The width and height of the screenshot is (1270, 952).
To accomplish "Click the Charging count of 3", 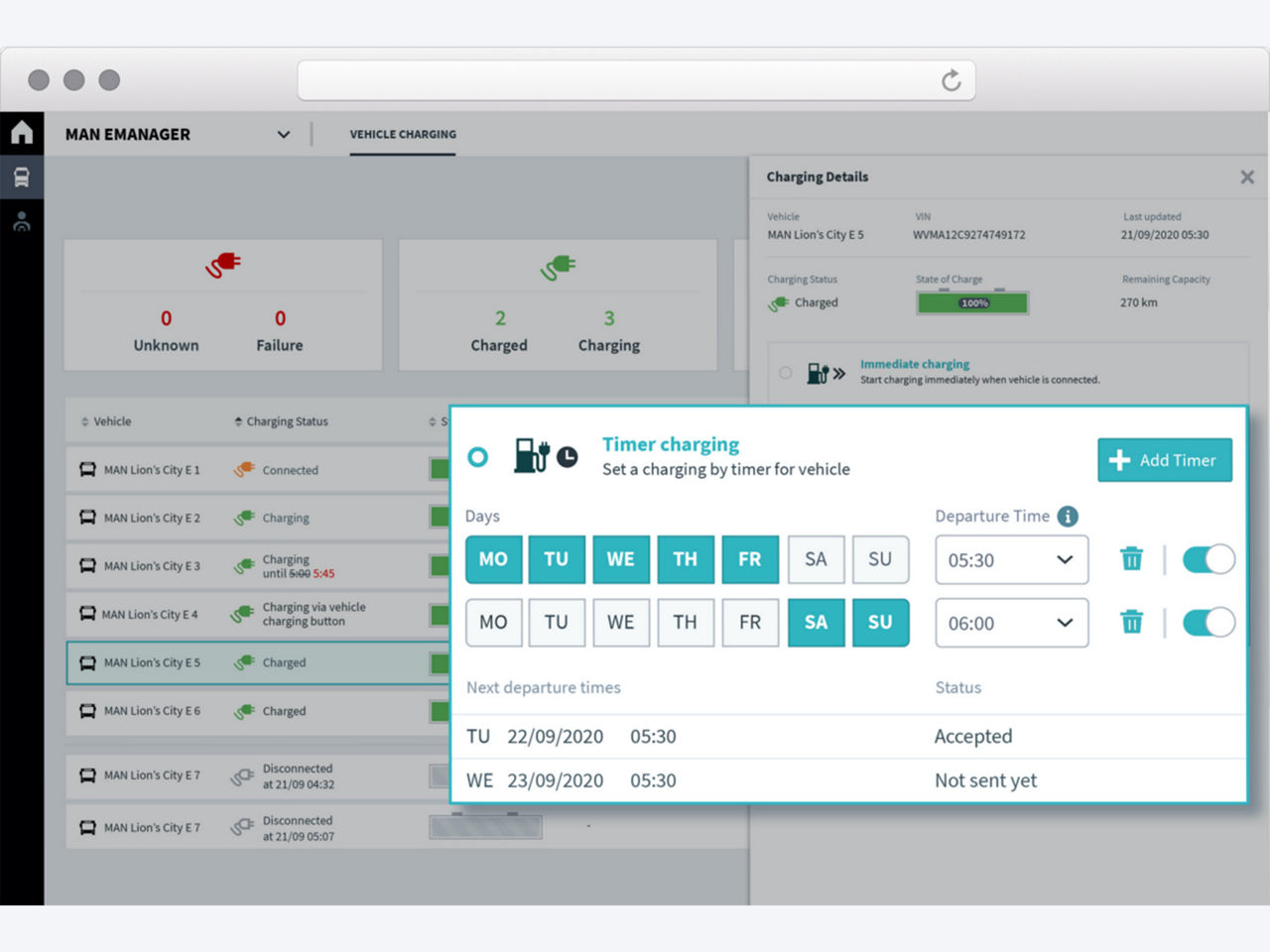I will [609, 318].
